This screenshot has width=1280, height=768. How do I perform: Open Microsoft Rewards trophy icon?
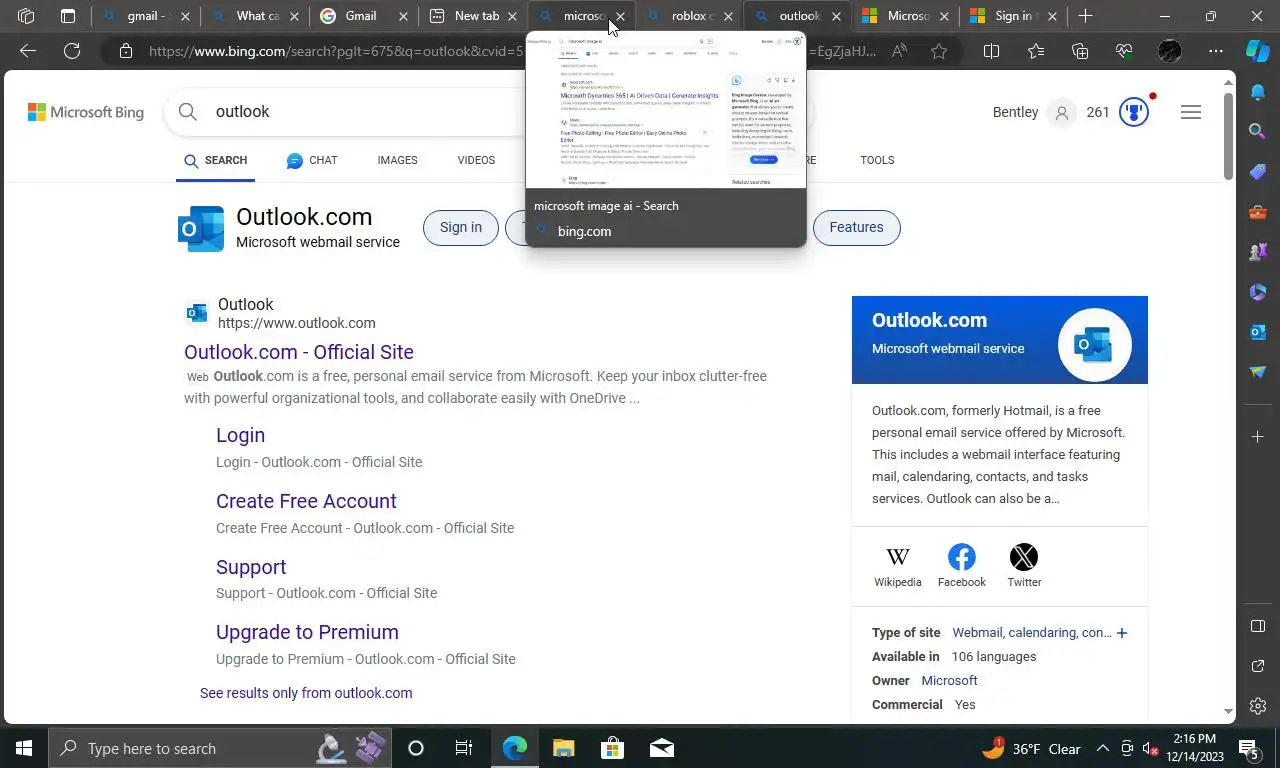(x=1133, y=112)
